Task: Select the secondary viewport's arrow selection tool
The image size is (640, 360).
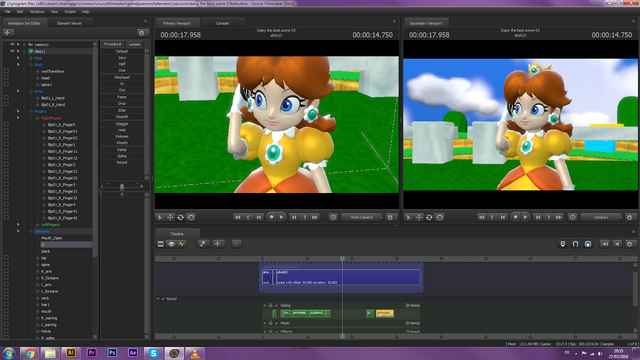Action: (x=409, y=218)
